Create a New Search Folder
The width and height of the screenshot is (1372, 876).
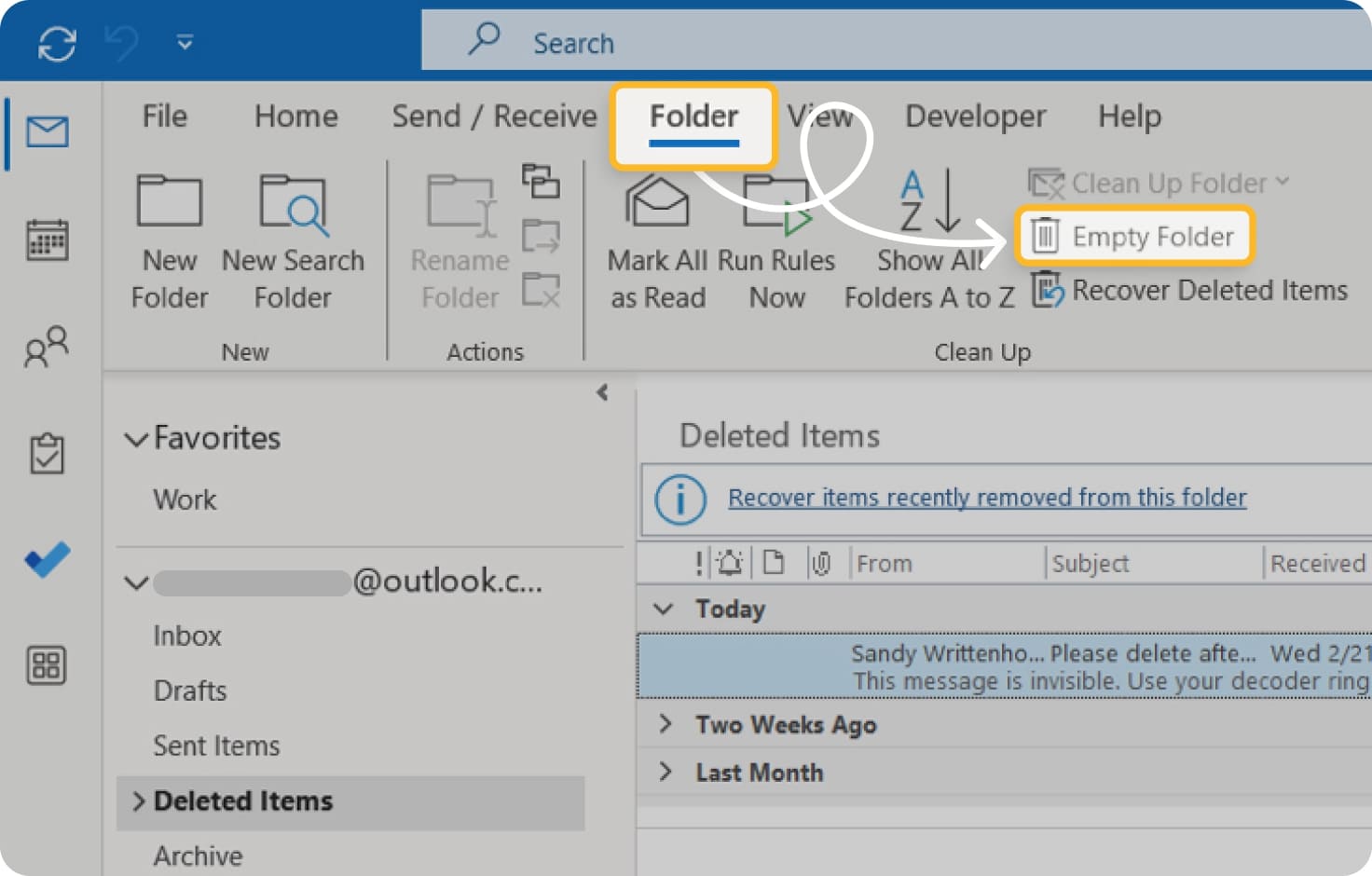293,240
